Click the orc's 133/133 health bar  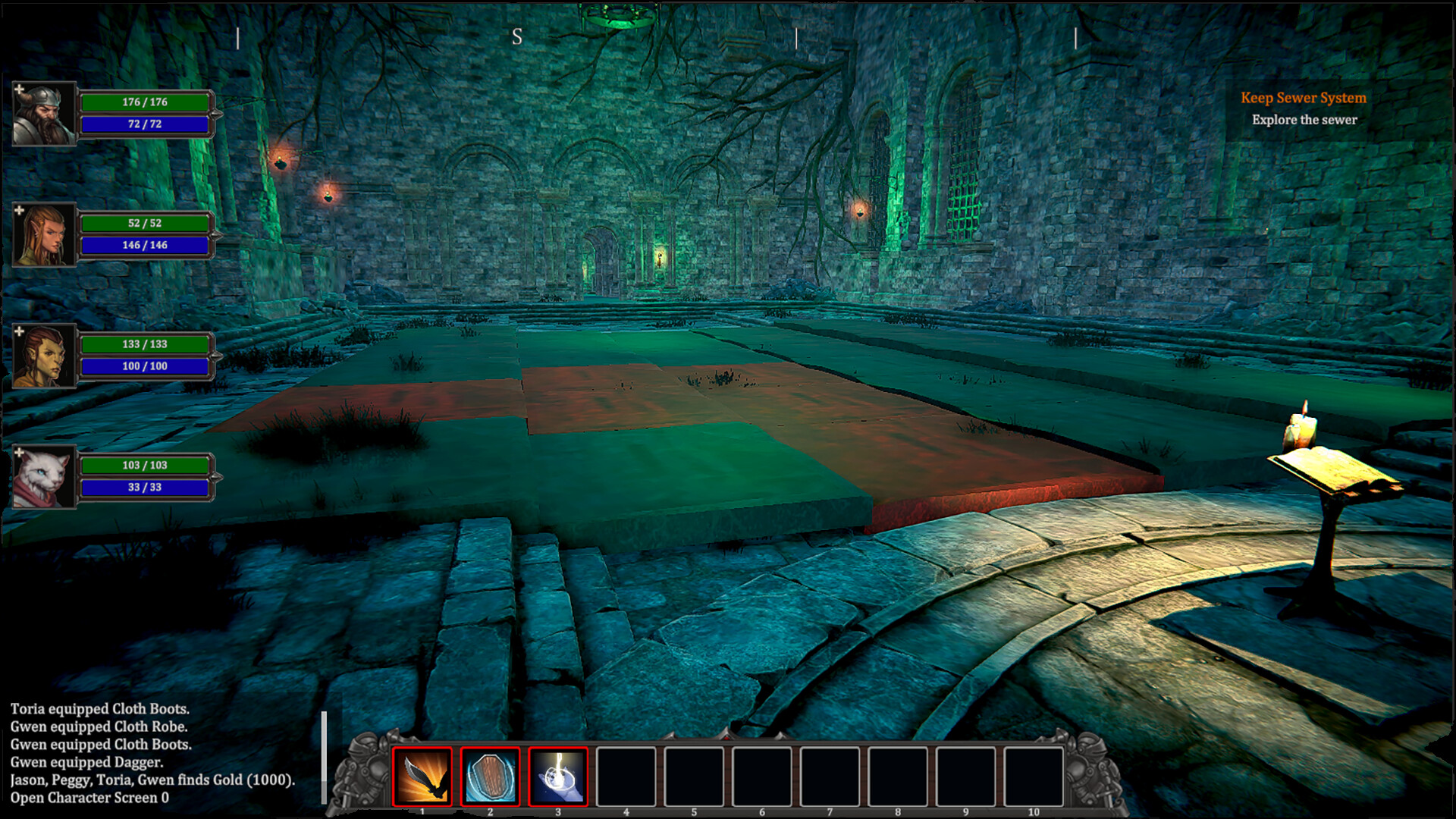pyautogui.click(x=145, y=344)
